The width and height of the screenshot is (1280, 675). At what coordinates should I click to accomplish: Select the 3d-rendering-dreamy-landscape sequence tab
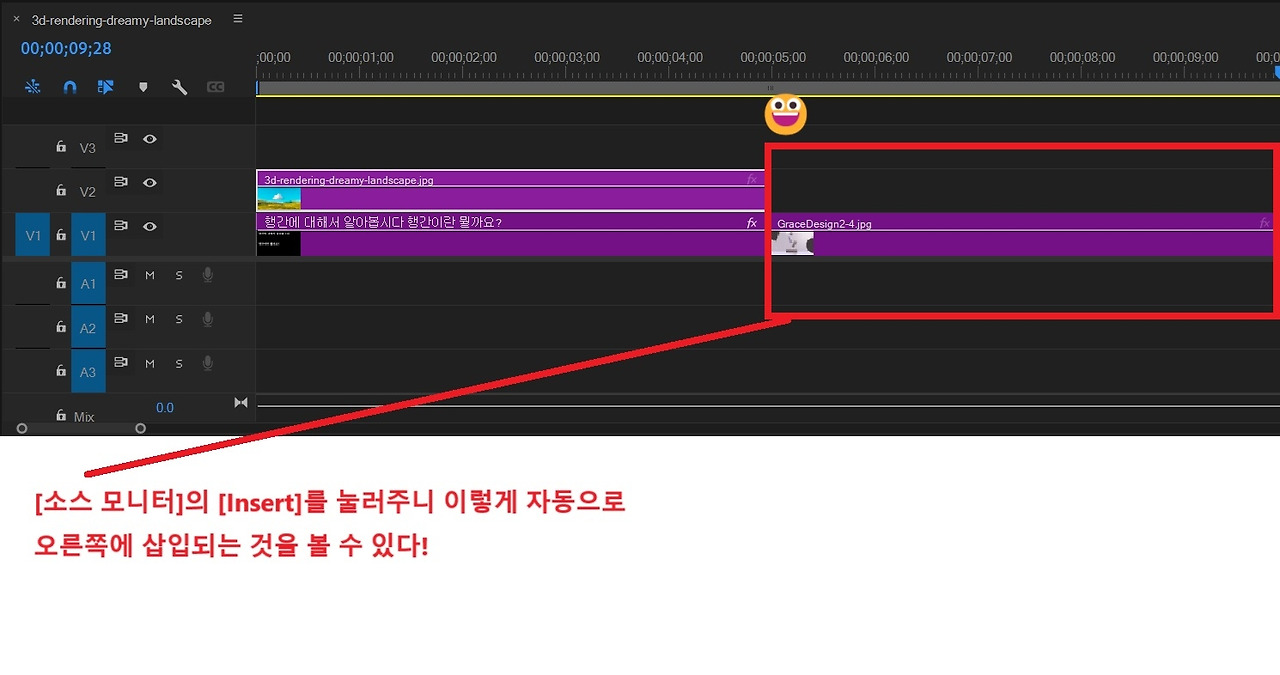point(120,19)
